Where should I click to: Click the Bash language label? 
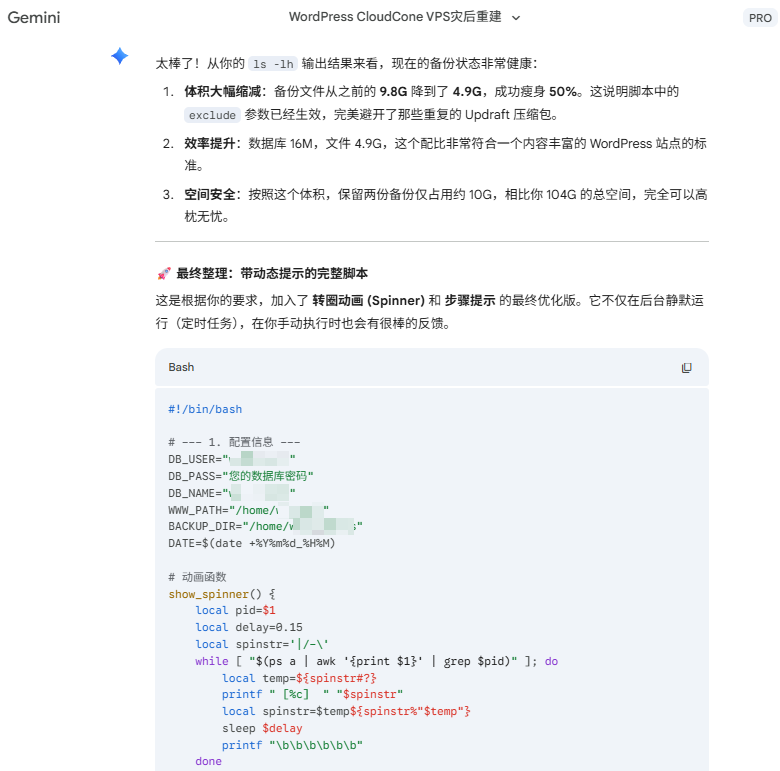(181, 367)
